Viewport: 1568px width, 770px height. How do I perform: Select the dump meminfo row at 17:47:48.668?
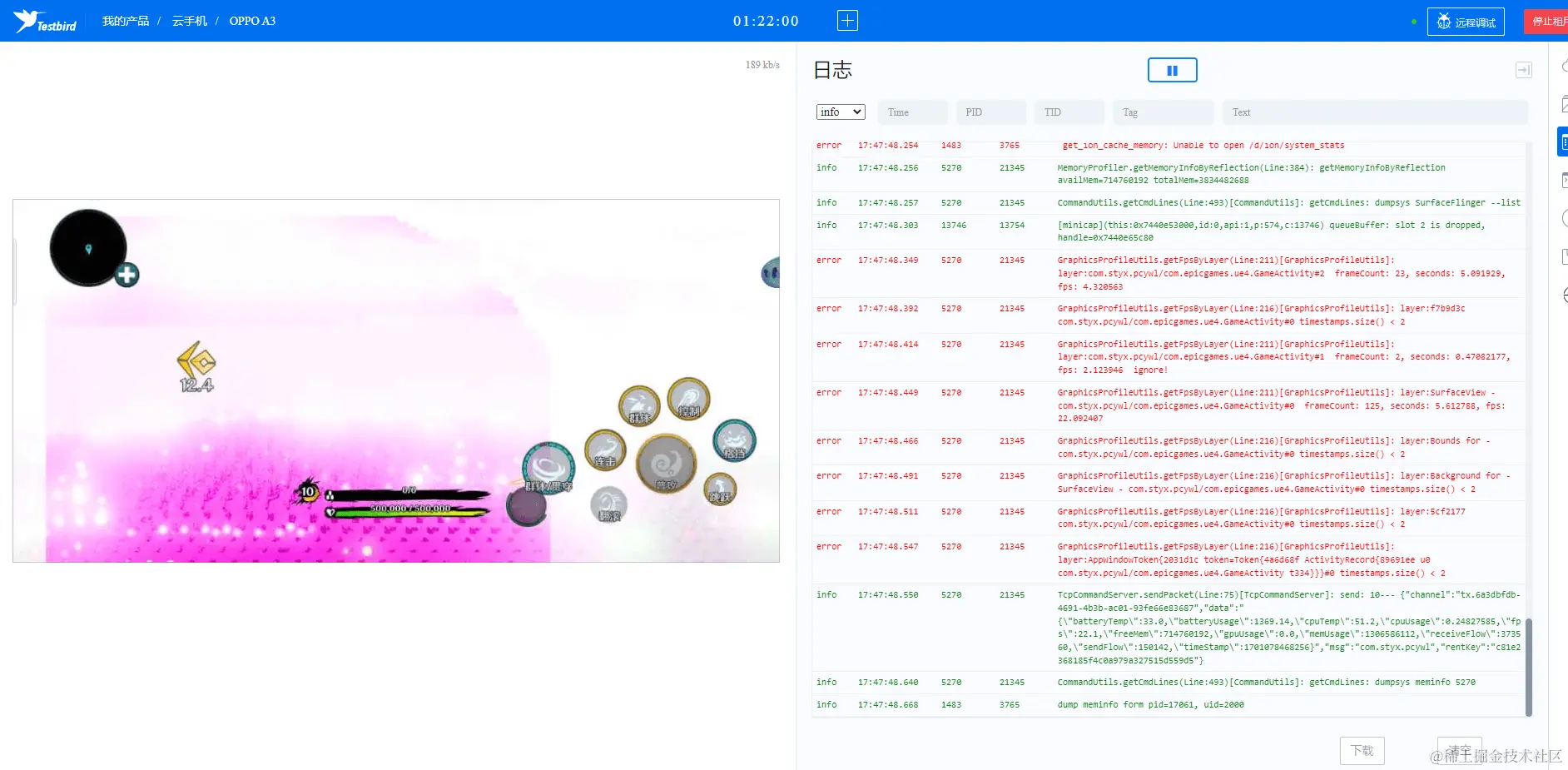pos(1169,705)
